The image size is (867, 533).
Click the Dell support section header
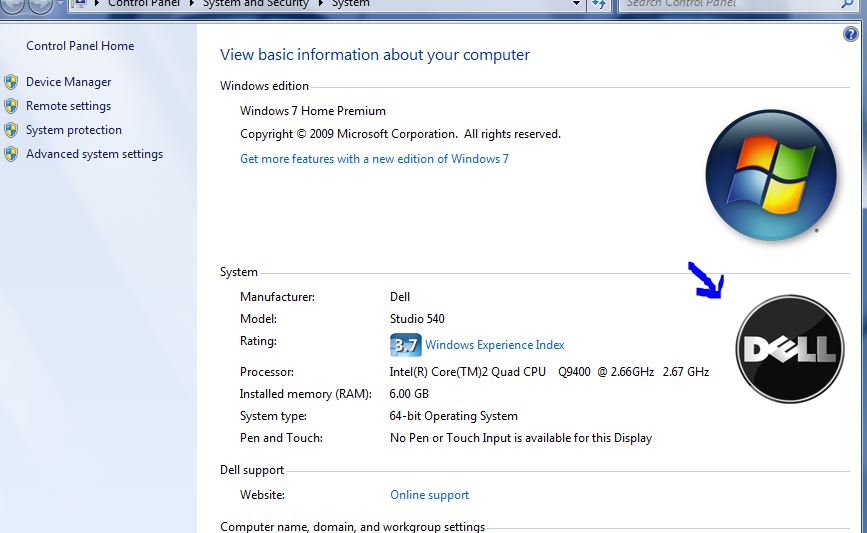[252, 470]
